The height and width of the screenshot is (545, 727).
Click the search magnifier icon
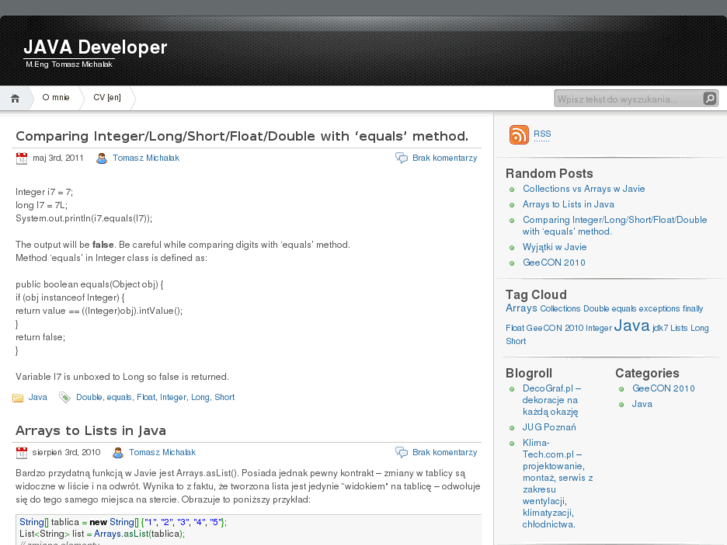click(709, 98)
